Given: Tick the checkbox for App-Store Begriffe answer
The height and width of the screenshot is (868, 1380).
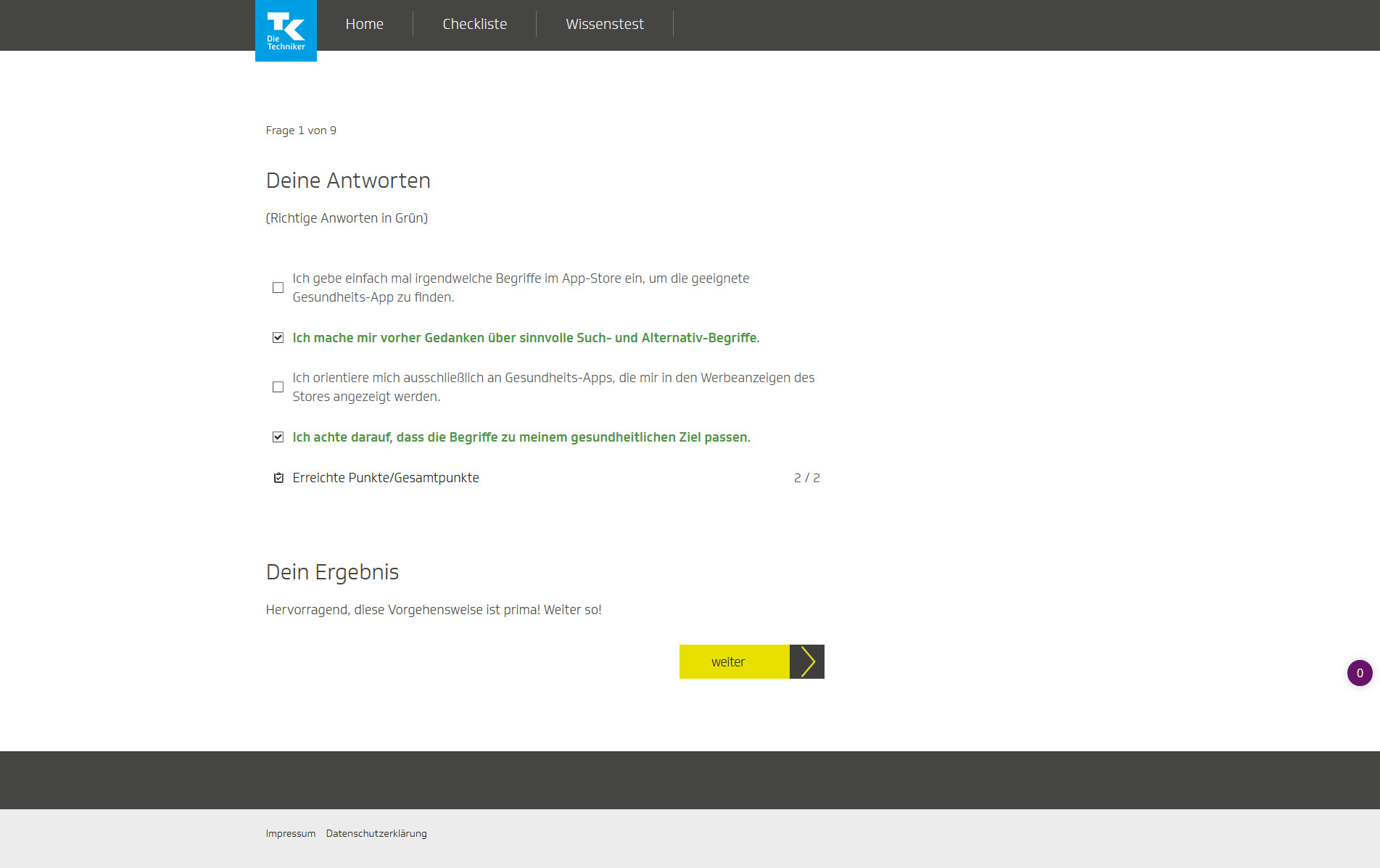Looking at the screenshot, I should [x=278, y=288].
